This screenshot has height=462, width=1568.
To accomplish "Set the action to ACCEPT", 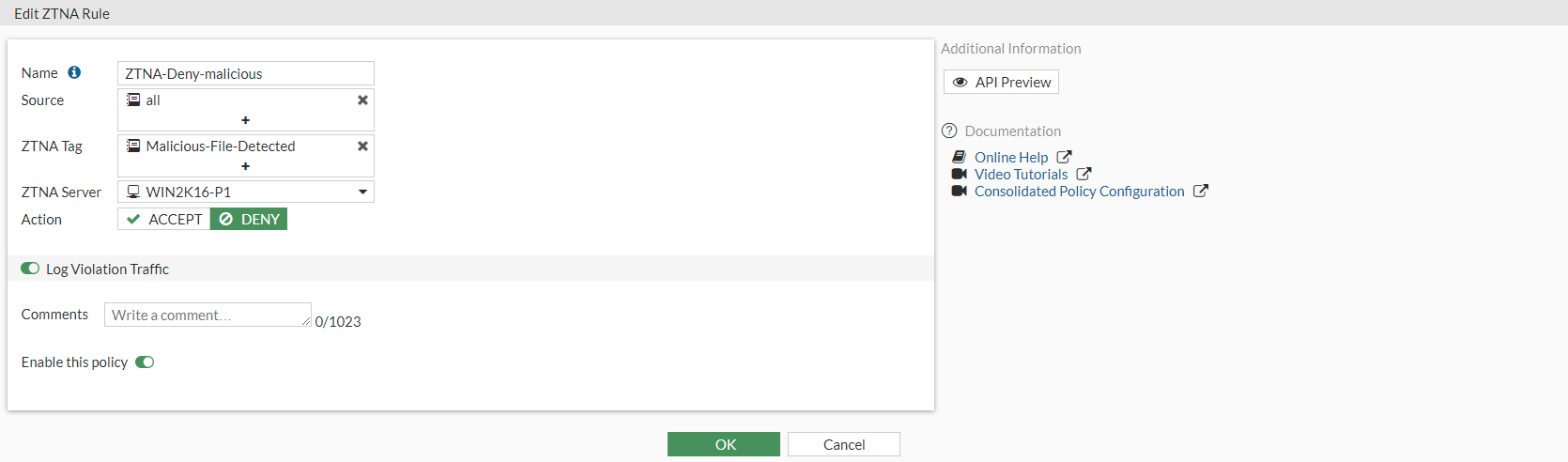I will (164, 219).
